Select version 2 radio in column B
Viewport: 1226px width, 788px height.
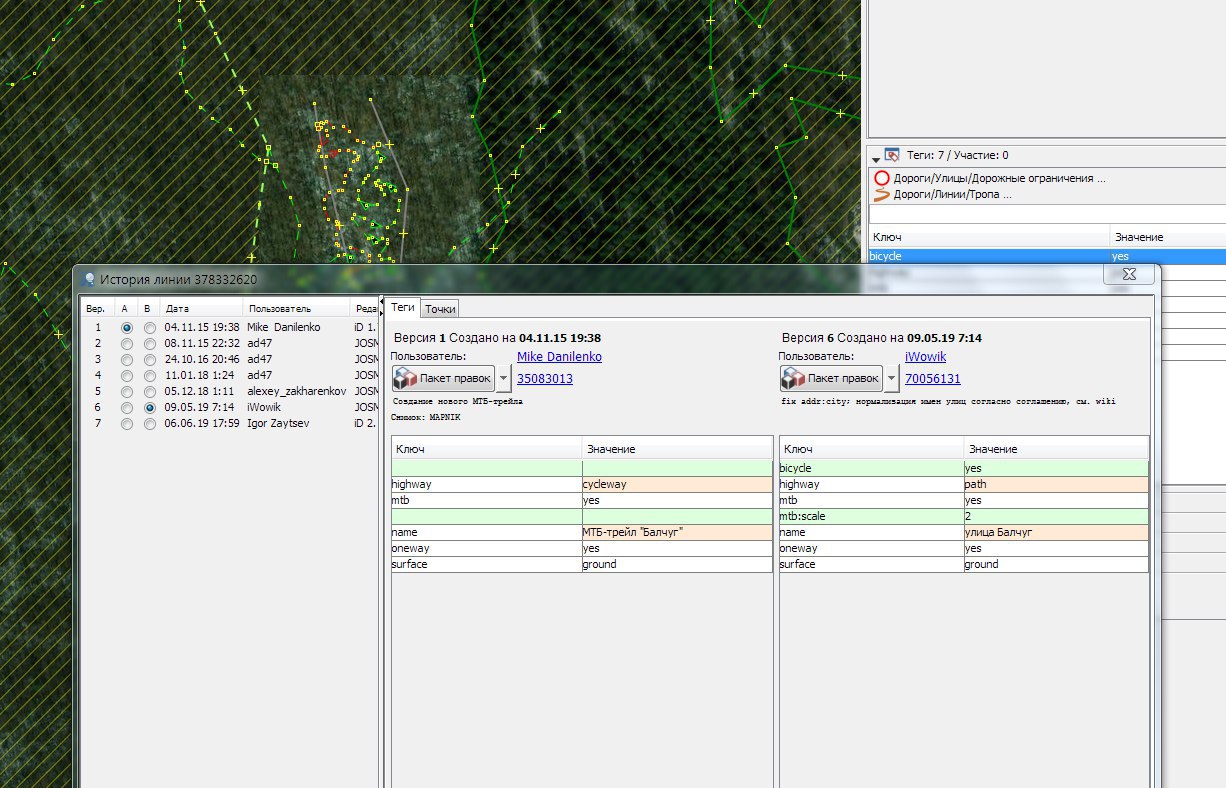[150, 343]
